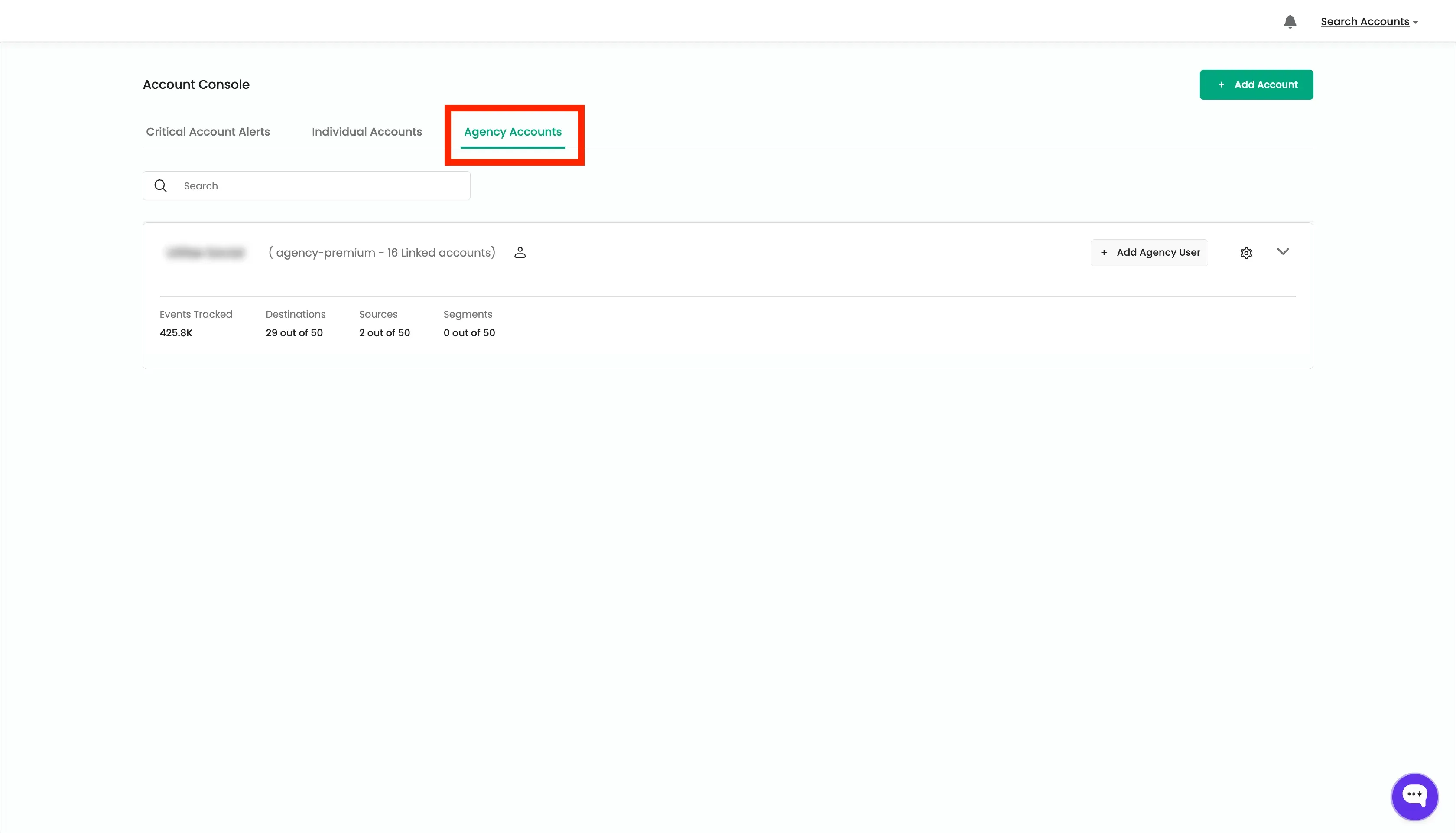Image resolution: width=1456 pixels, height=833 pixels.
Task: Open the notifications bell
Action: (x=1290, y=22)
